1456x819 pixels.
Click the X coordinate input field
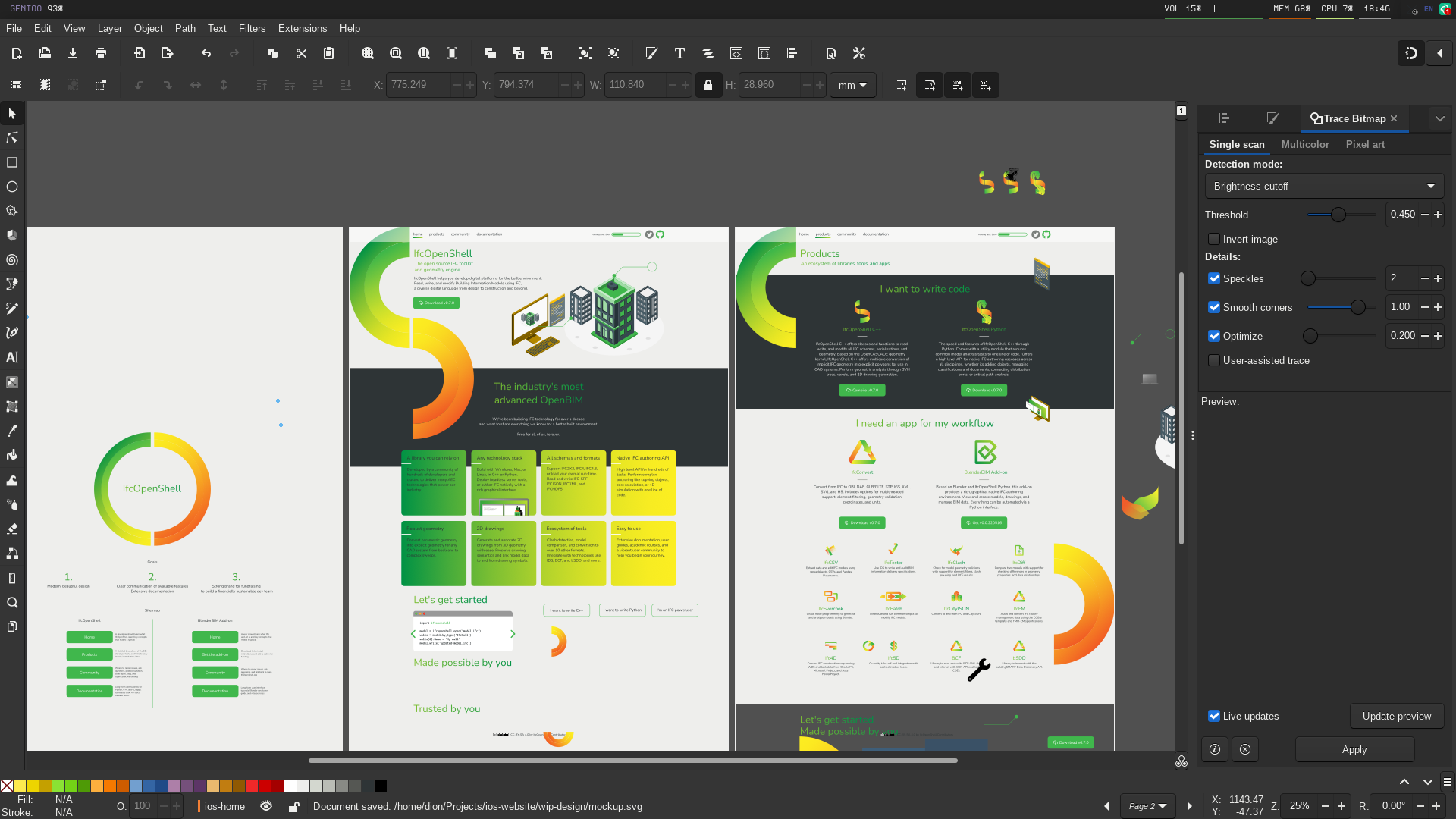click(419, 85)
